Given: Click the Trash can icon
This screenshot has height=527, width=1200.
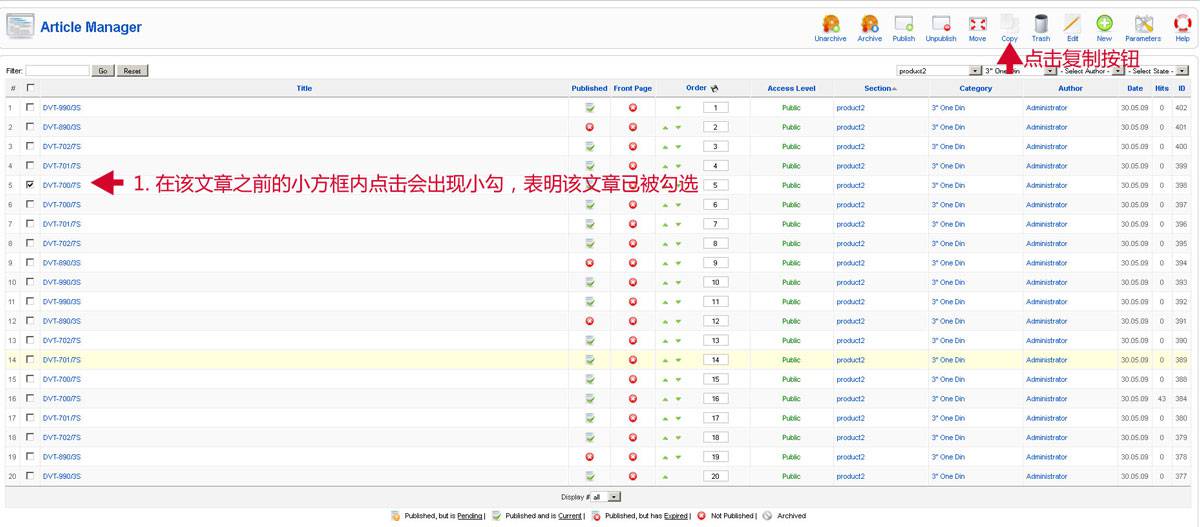Looking at the screenshot, I should (x=1041, y=24).
